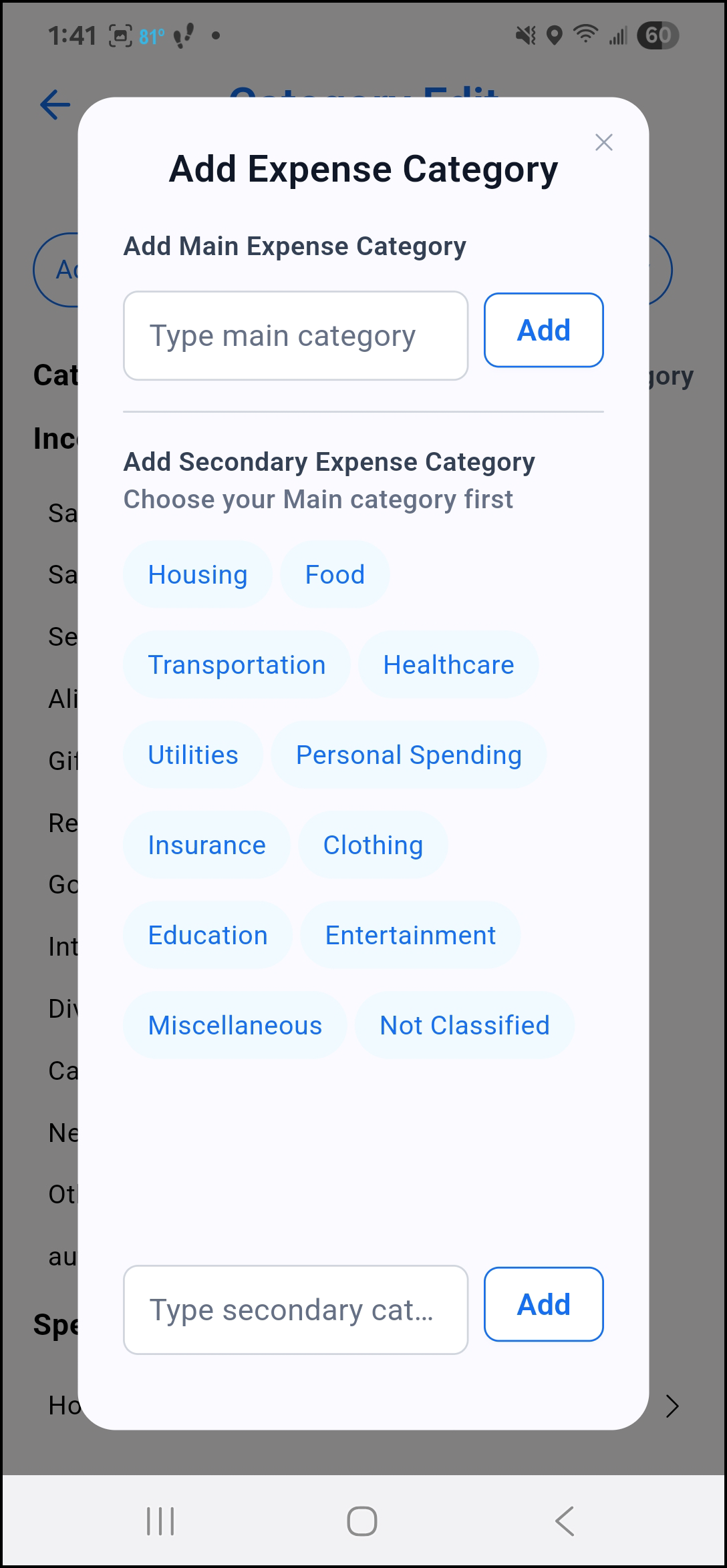Expand the chevron arrow at bottom right

click(672, 1406)
